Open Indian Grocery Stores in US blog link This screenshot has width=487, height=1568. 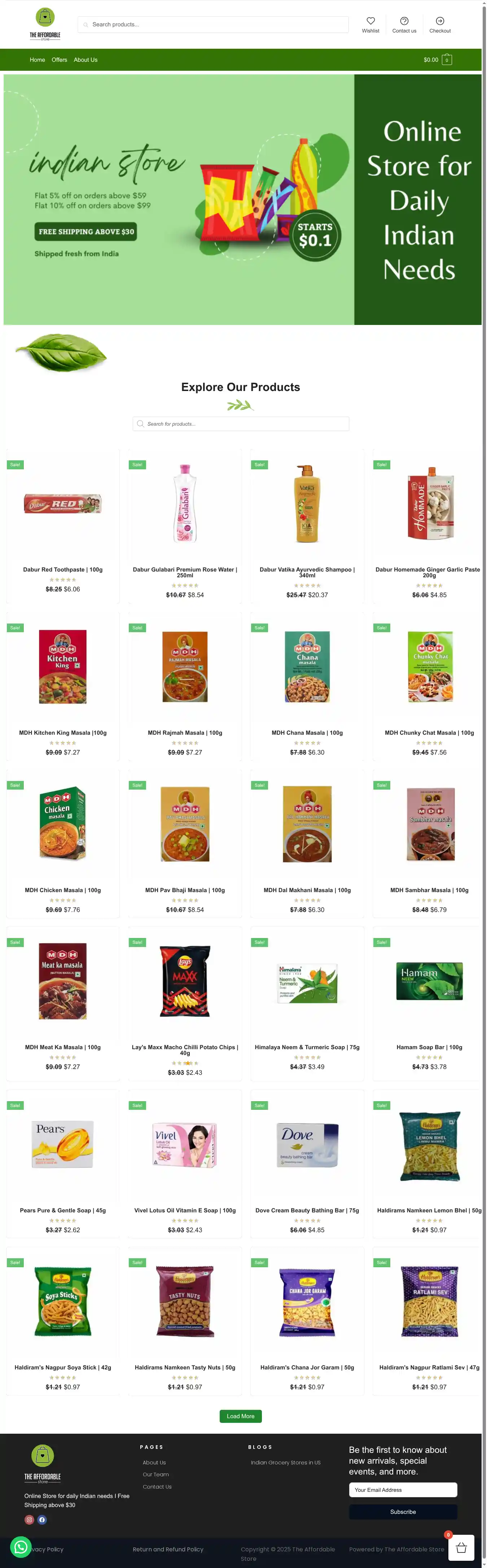pos(285,1462)
